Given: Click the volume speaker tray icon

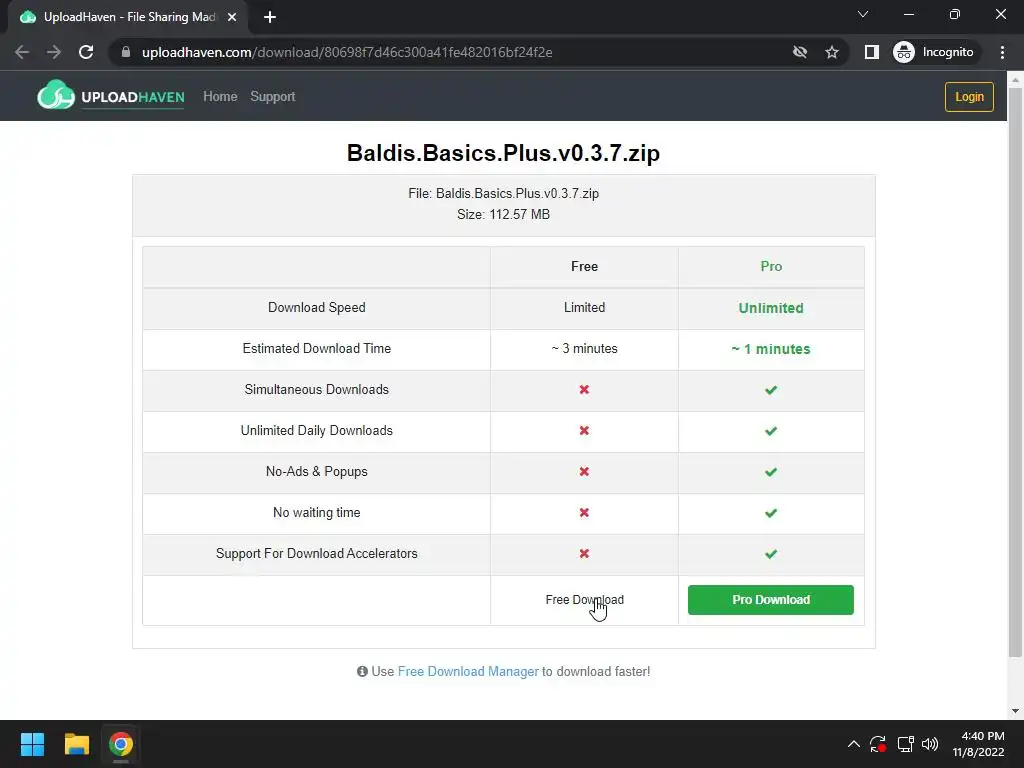Looking at the screenshot, I should pyautogui.click(x=930, y=744).
